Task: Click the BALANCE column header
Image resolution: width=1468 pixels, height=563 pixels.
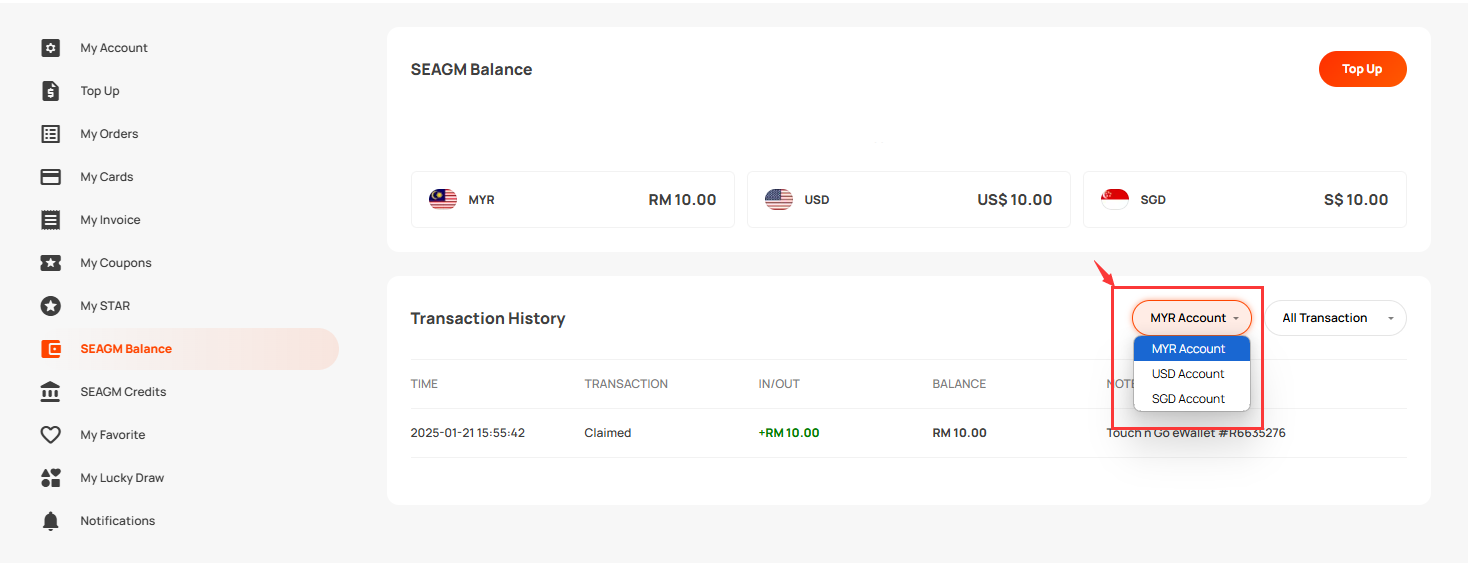Action: click(959, 384)
